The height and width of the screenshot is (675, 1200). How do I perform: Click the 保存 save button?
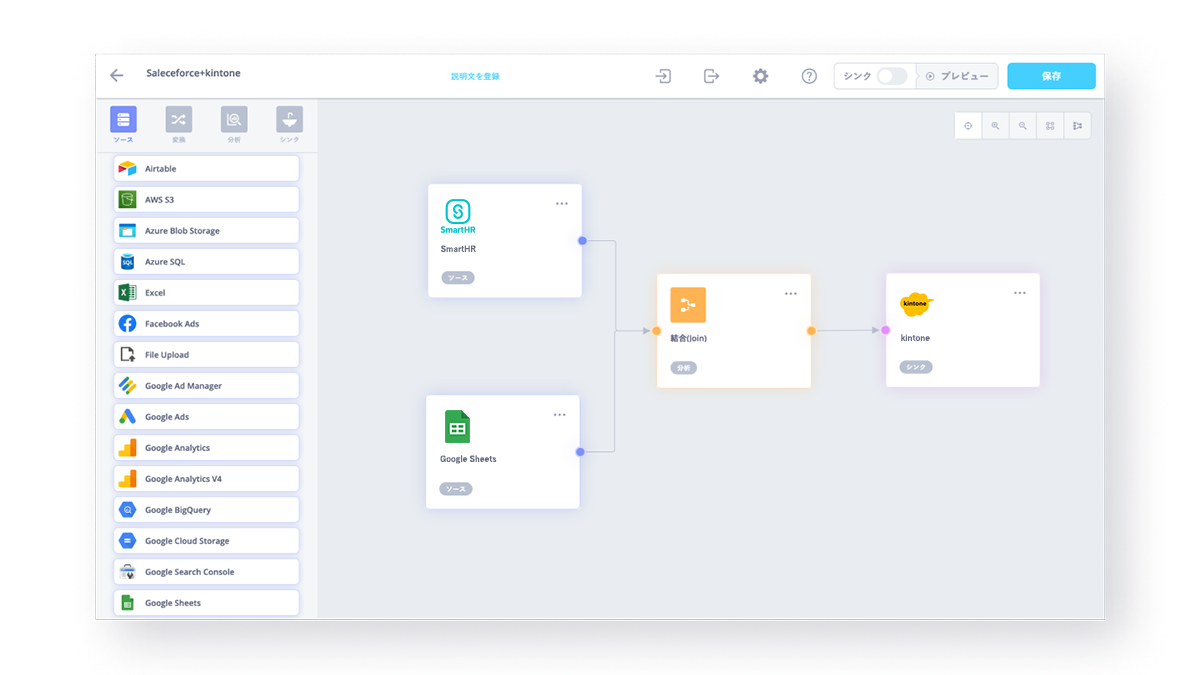pyautogui.click(x=1051, y=76)
